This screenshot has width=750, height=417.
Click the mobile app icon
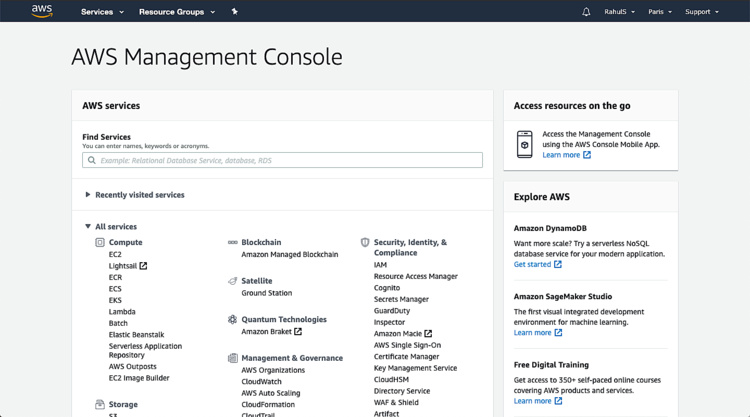pos(524,144)
